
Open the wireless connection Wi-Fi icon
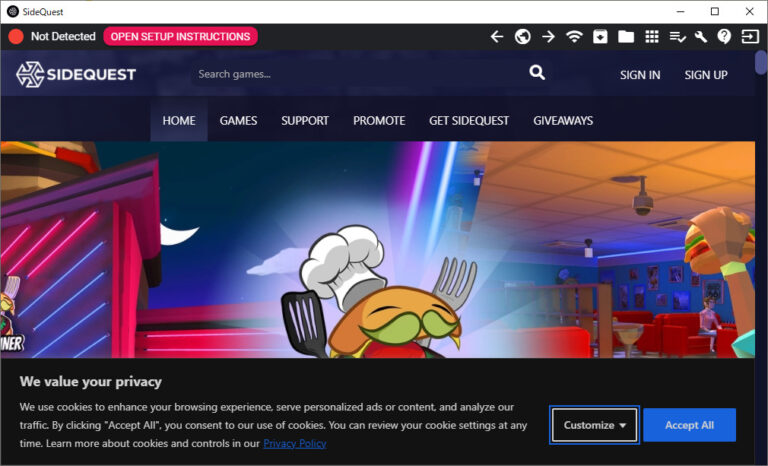574,37
